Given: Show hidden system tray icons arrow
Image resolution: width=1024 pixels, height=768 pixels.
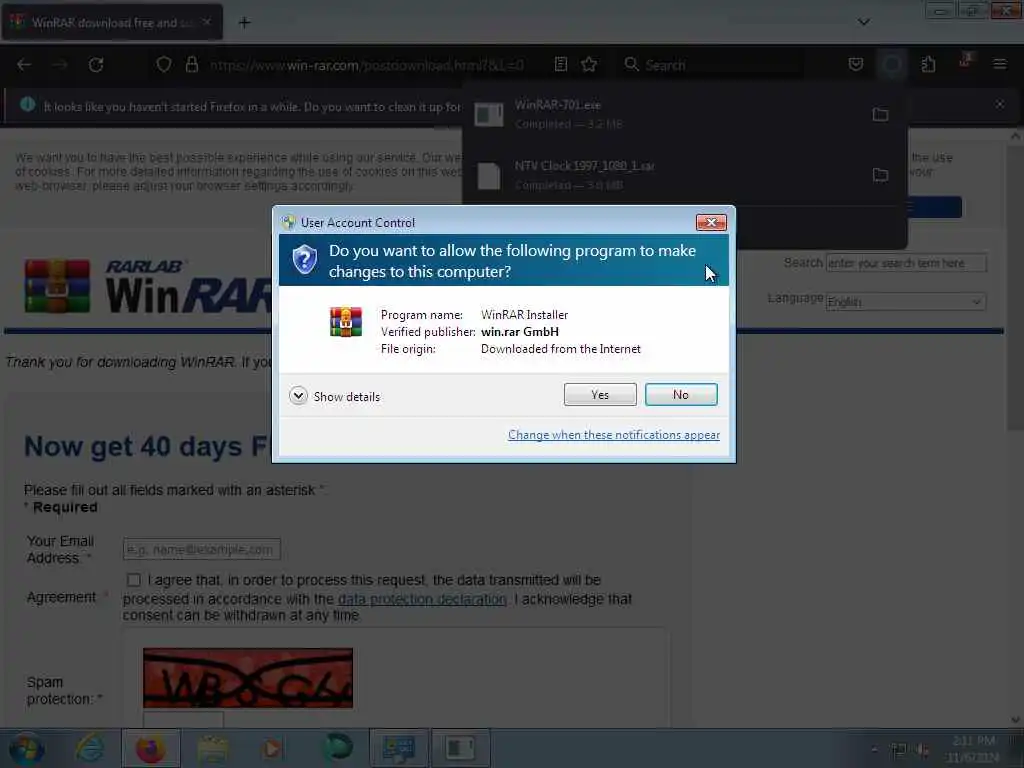Looking at the screenshot, I should [874, 749].
